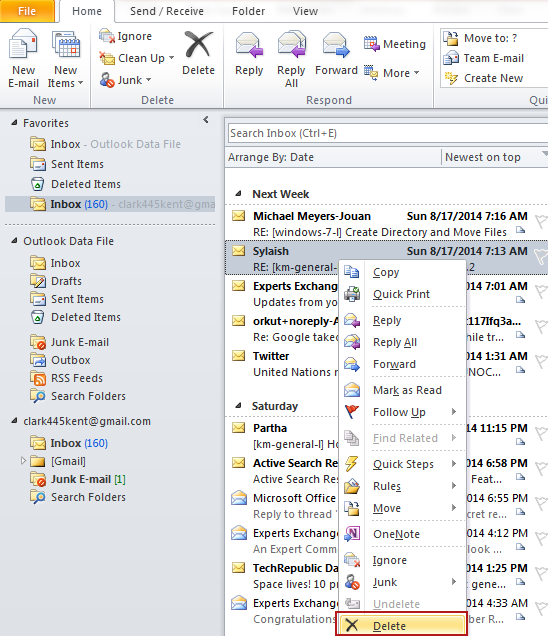Toggle the flag on the Sylaish message
The image size is (548, 636).
click(x=541, y=256)
